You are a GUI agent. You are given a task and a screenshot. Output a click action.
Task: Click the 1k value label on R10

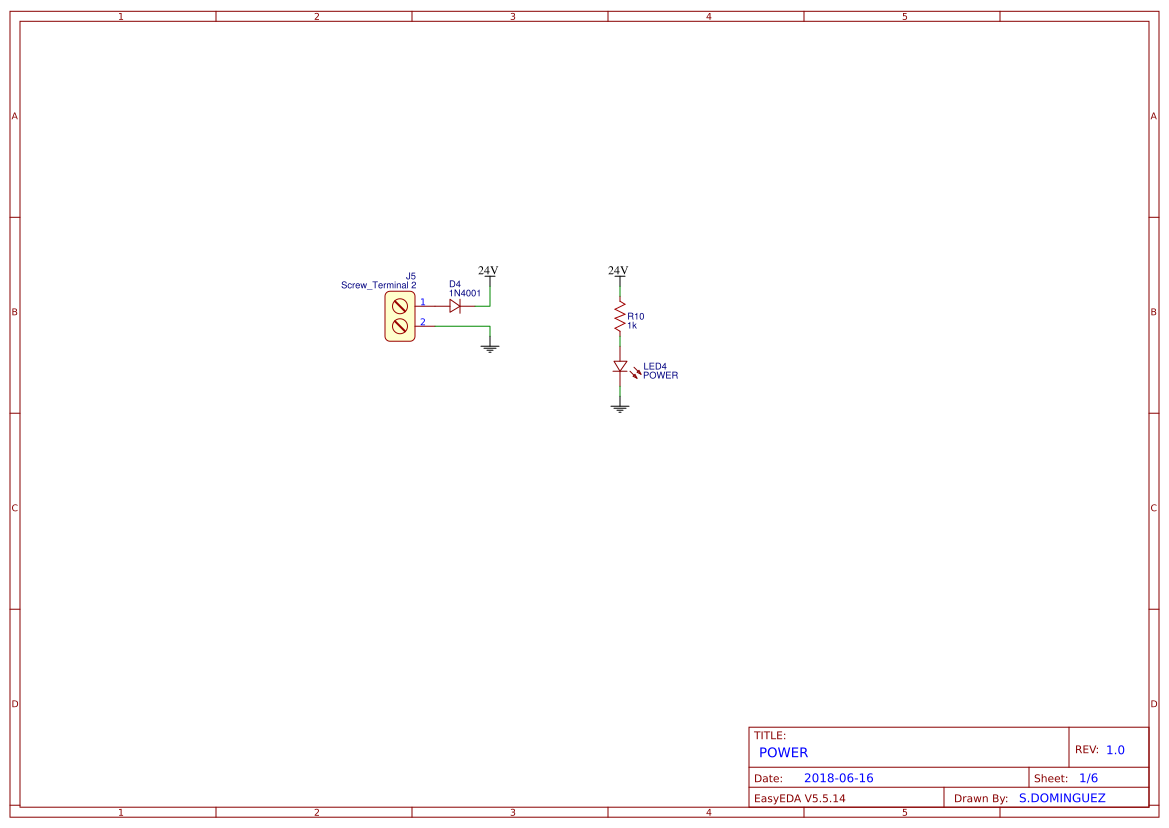(x=633, y=324)
